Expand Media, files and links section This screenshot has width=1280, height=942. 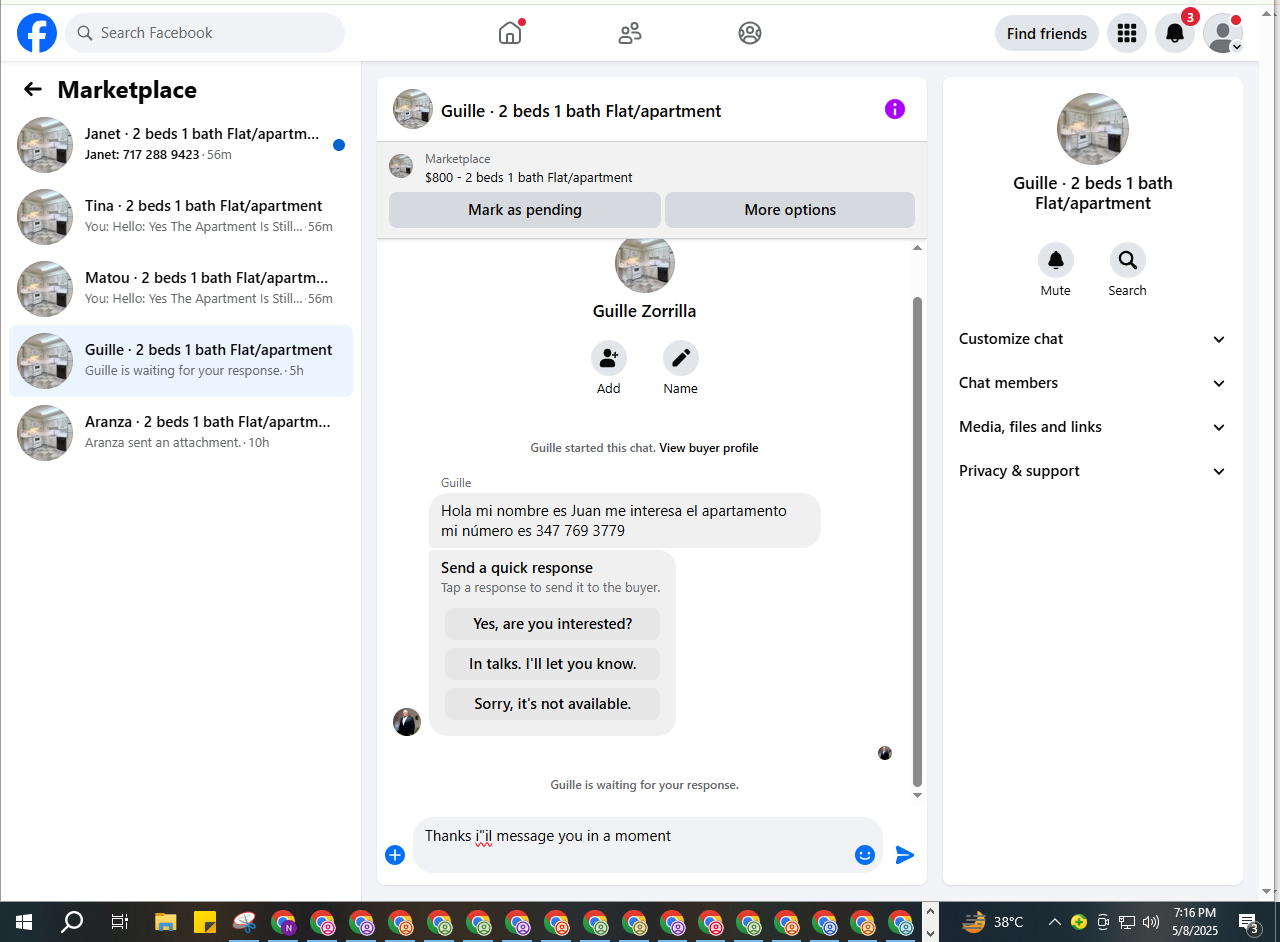1092,427
